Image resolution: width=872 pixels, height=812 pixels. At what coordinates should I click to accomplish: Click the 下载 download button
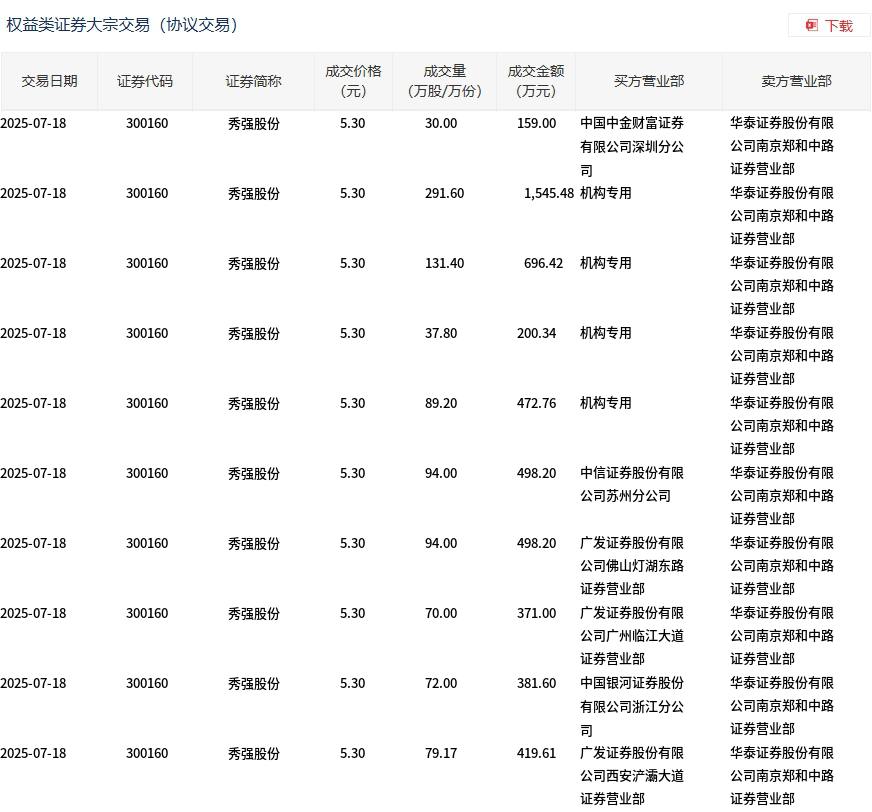[829, 26]
